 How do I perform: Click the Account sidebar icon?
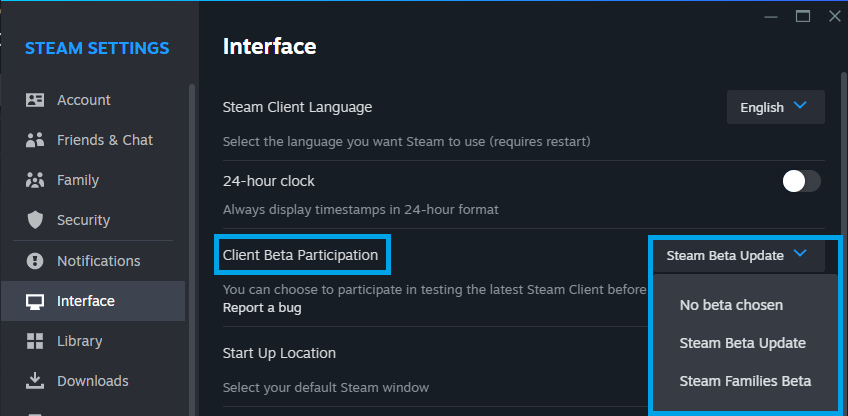click(x=35, y=100)
